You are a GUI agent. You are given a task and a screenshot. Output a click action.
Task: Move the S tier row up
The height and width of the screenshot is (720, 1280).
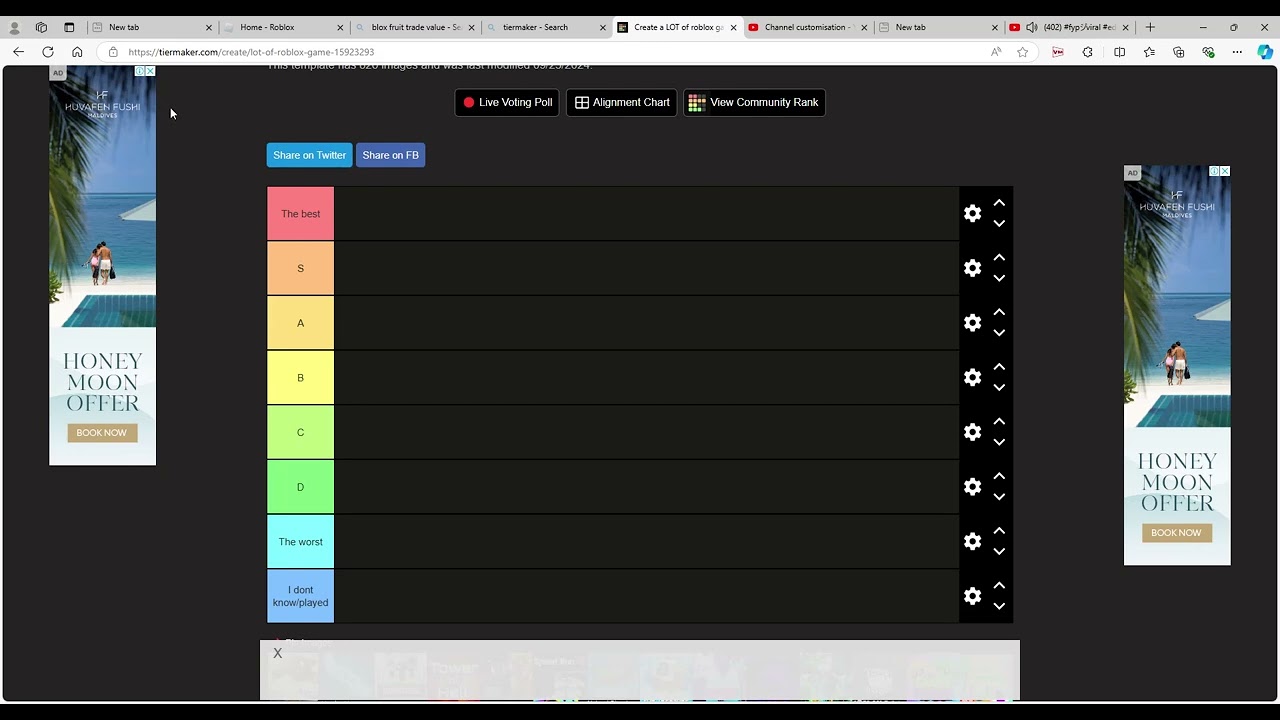coord(999,258)
